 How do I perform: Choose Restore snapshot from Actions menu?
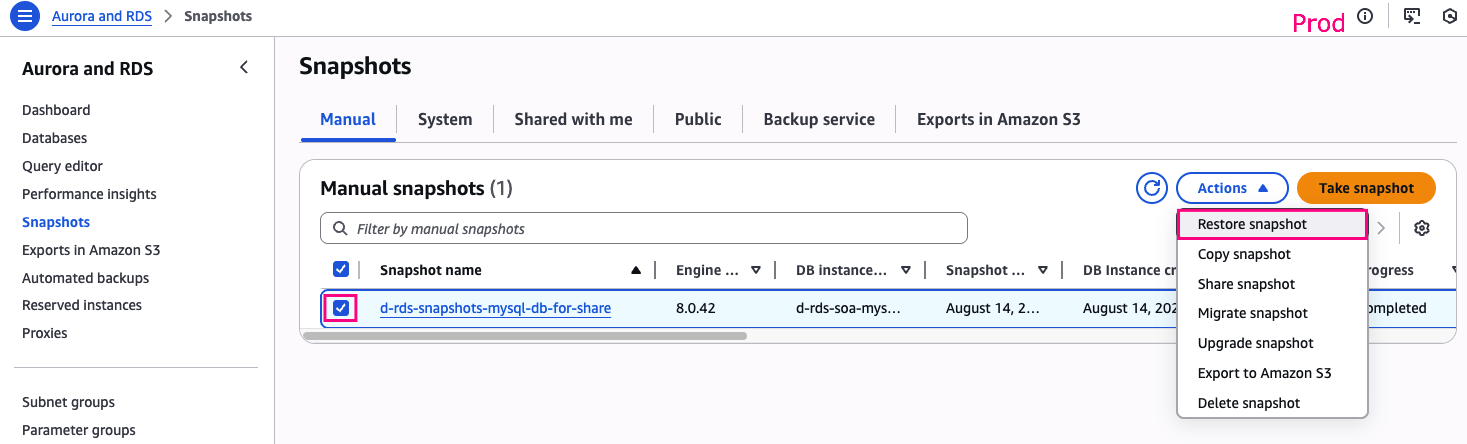(1252, 224)
